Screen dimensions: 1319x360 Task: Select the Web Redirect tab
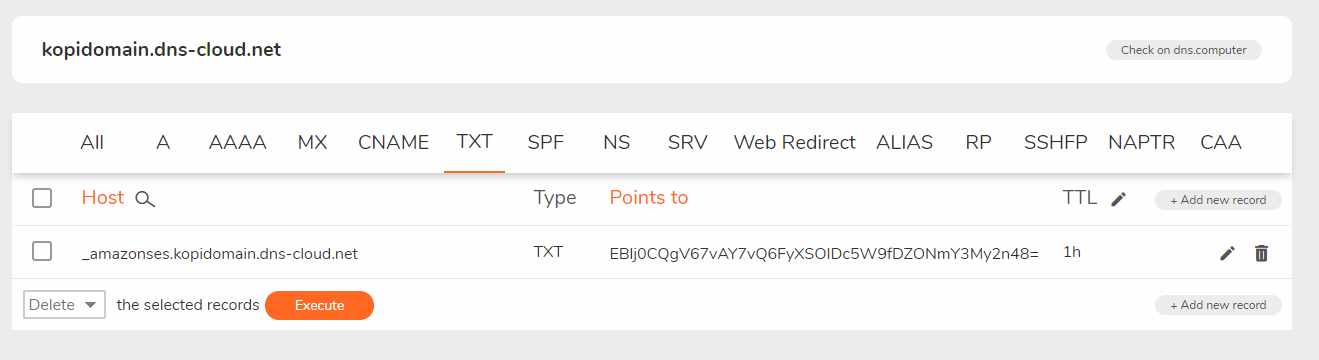(795, 142)
